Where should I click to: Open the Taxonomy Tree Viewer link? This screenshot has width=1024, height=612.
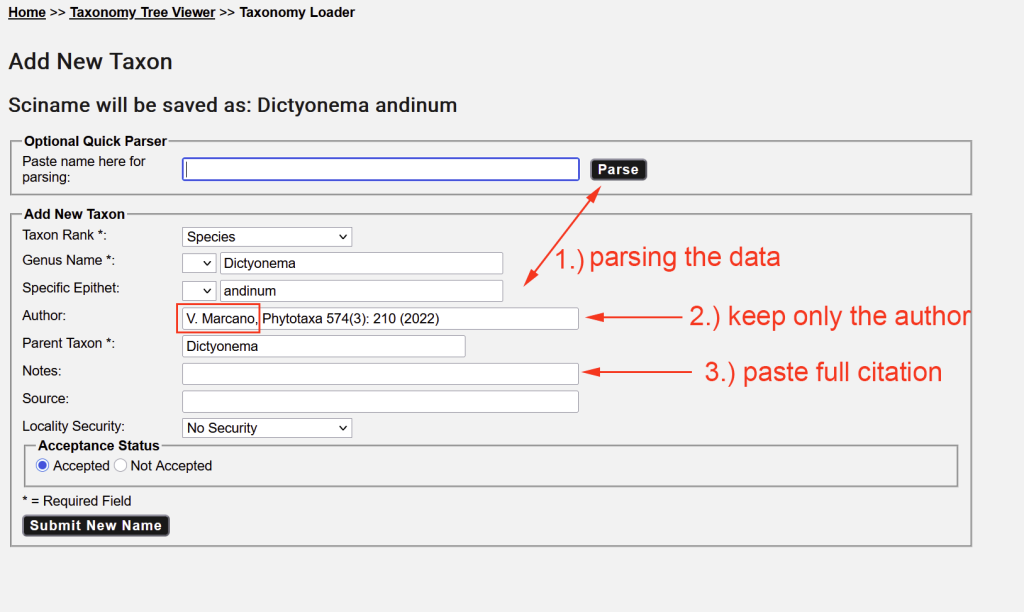(142, 13)
